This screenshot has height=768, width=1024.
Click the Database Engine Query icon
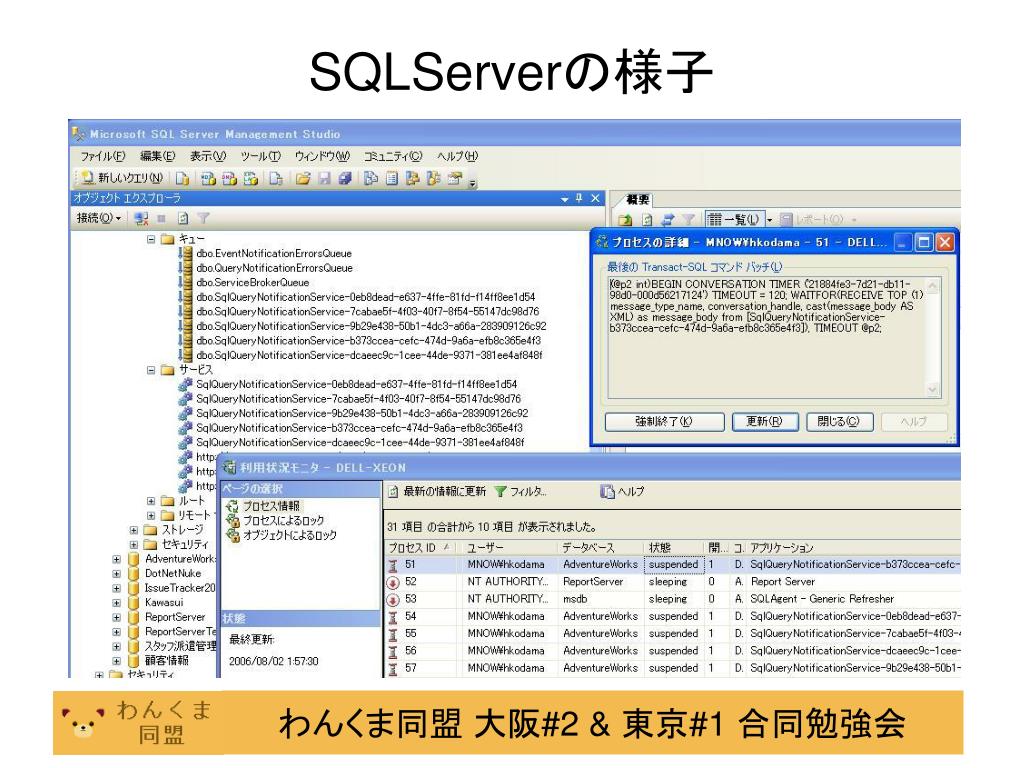(x=183, y=178)
